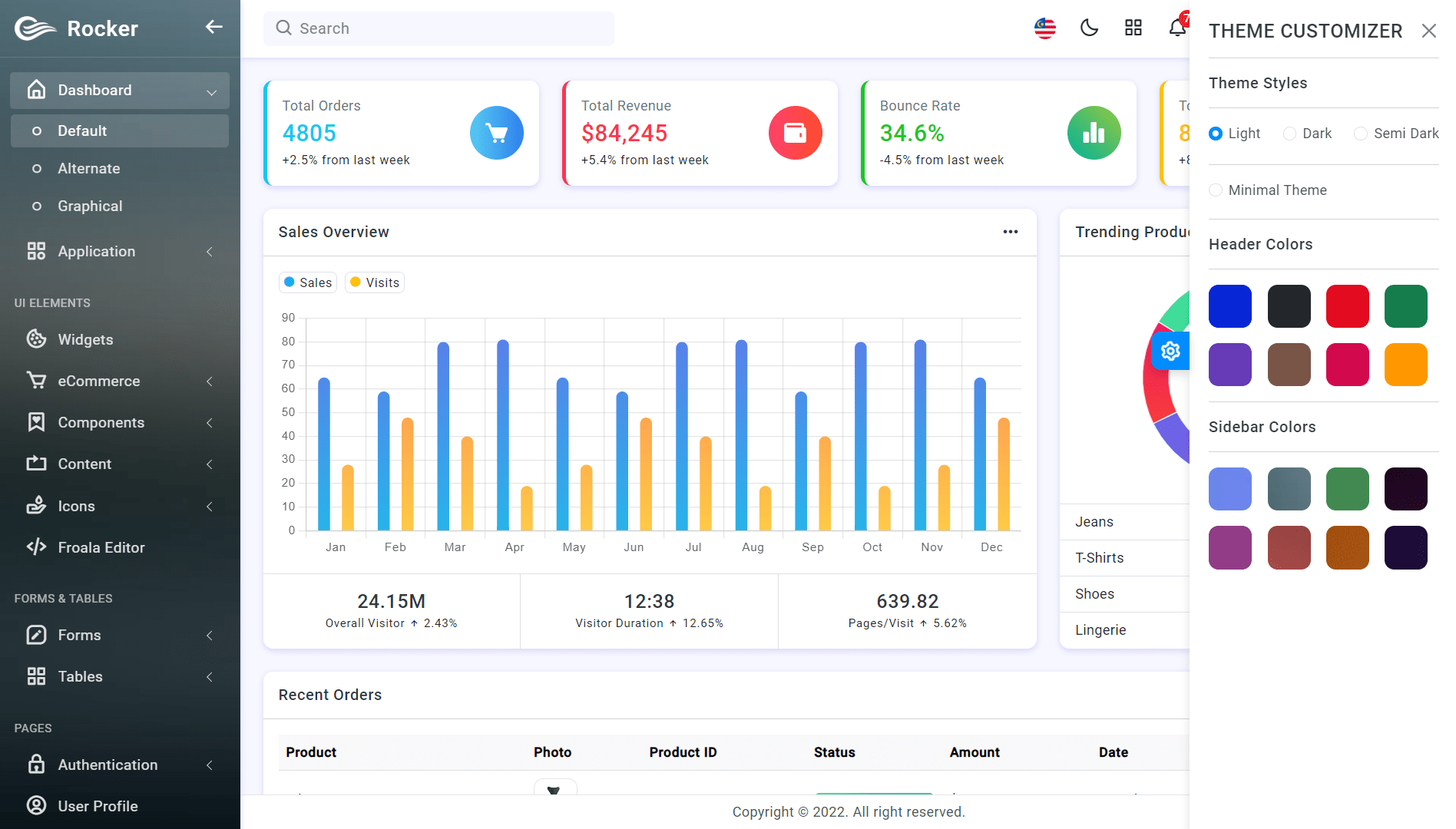The height and width of the screenshot is (829, 1456).
Task: Enable the Minimal Theme option
Action: 1216,190
